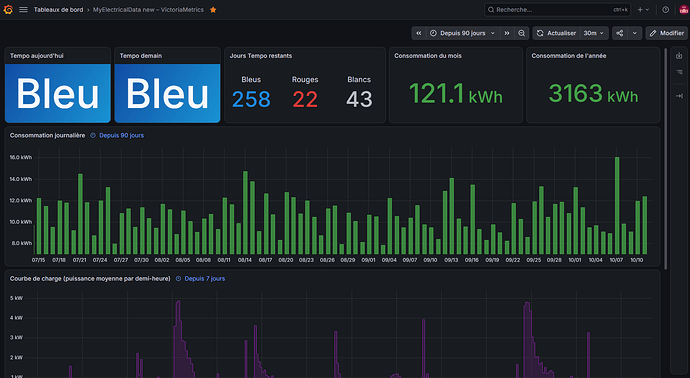Click the 'Tempo demain' panel title
This screenshot has width=690, height=378.
pyautogui.click(x=141, y=56)
